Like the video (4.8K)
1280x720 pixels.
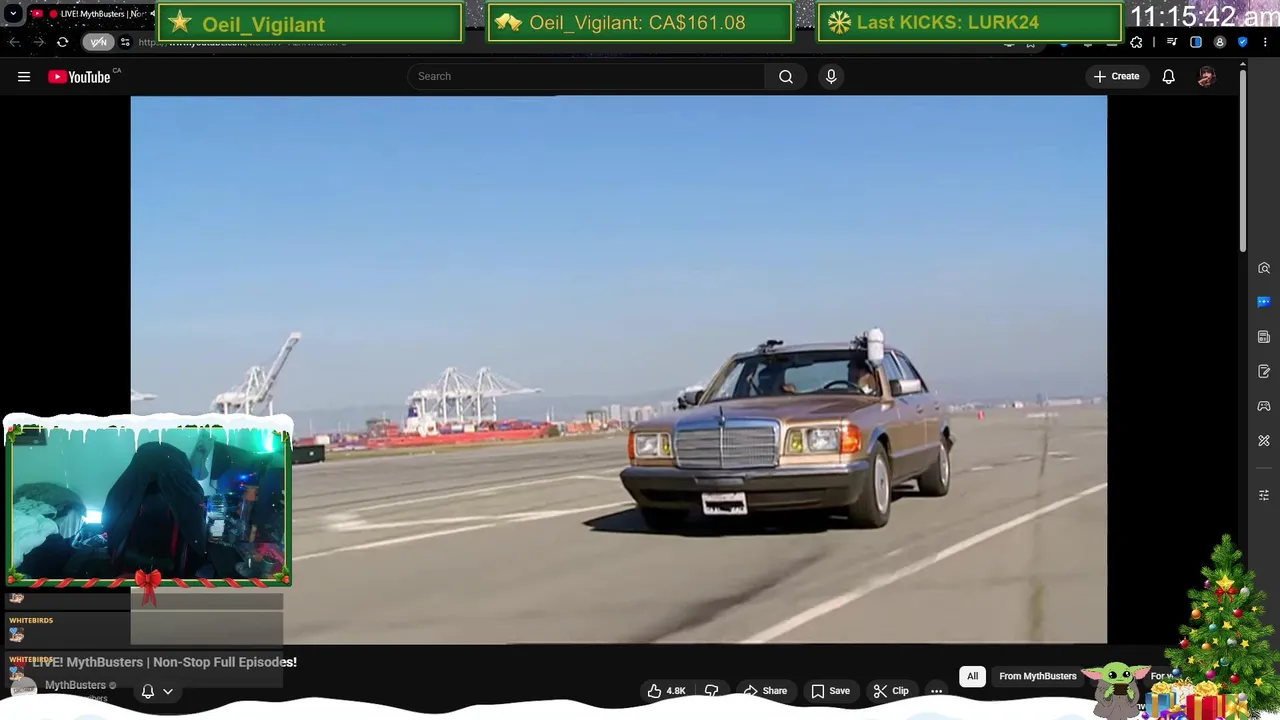pyautogui.click(x=666, y=691)
